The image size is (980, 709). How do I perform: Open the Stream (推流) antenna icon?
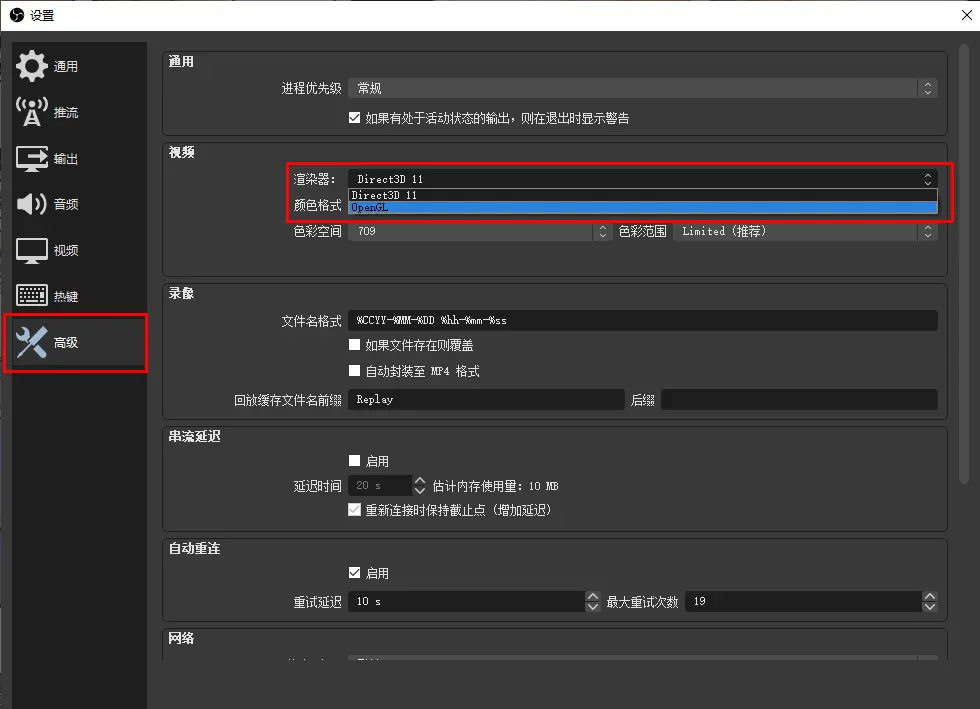(32, 112)
